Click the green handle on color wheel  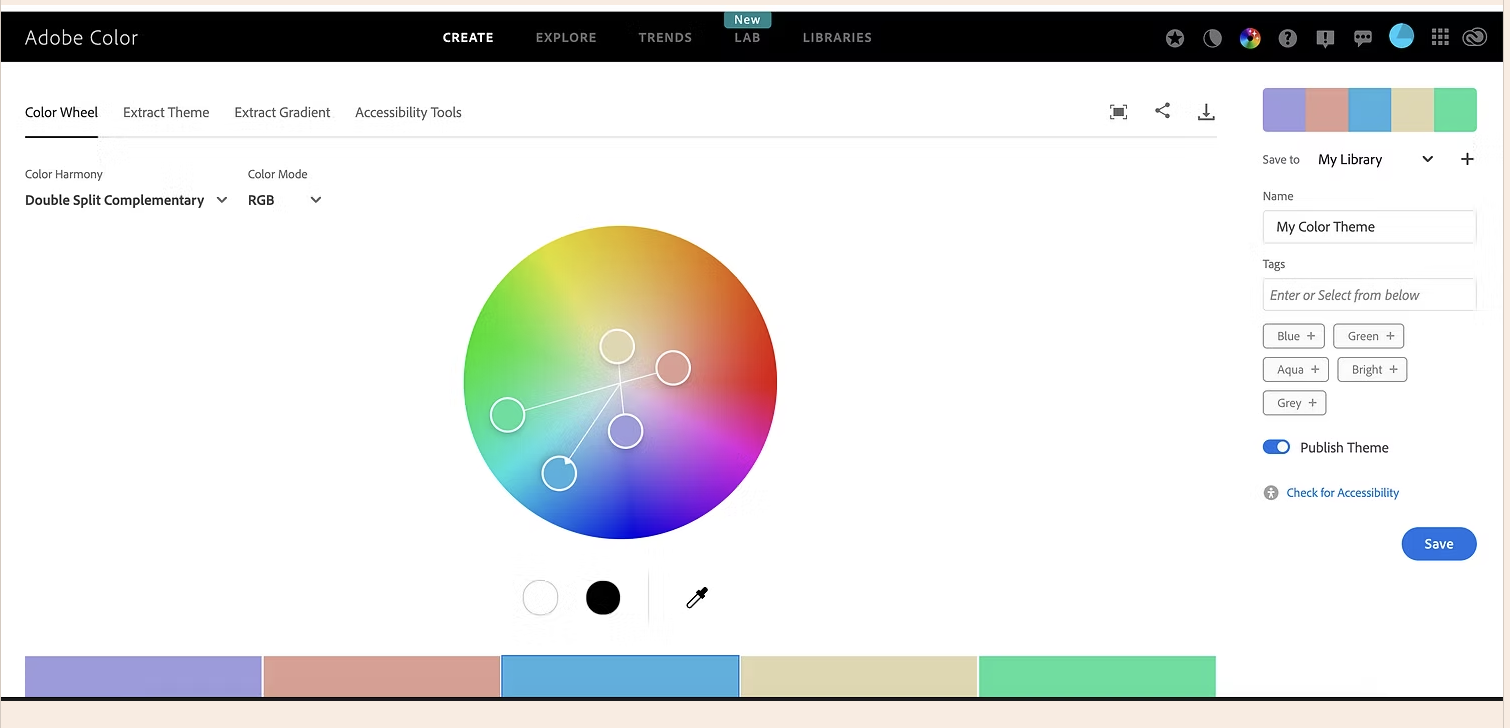coord(508,414)
